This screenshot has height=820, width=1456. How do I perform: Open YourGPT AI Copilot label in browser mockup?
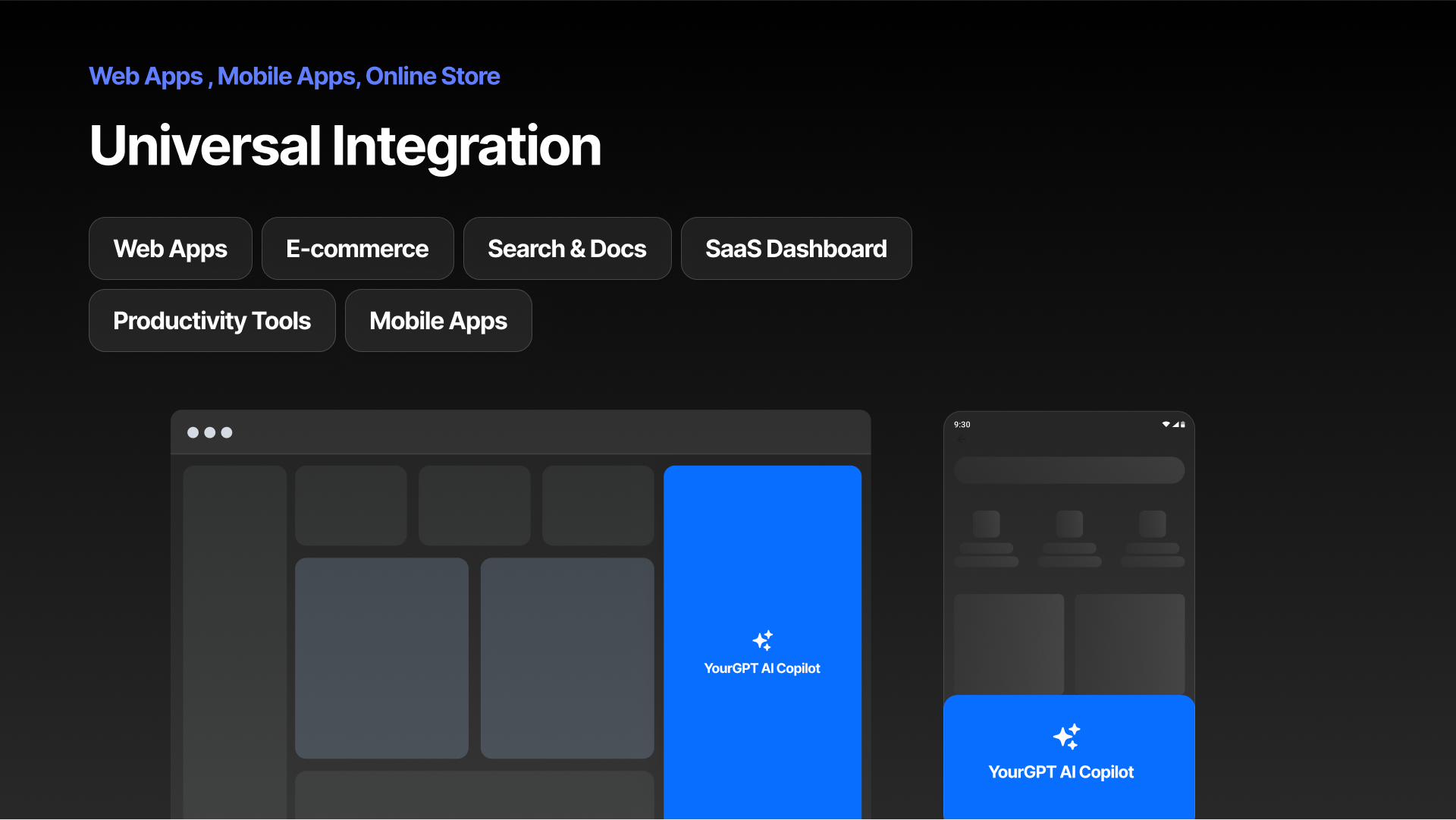(761, 668)
